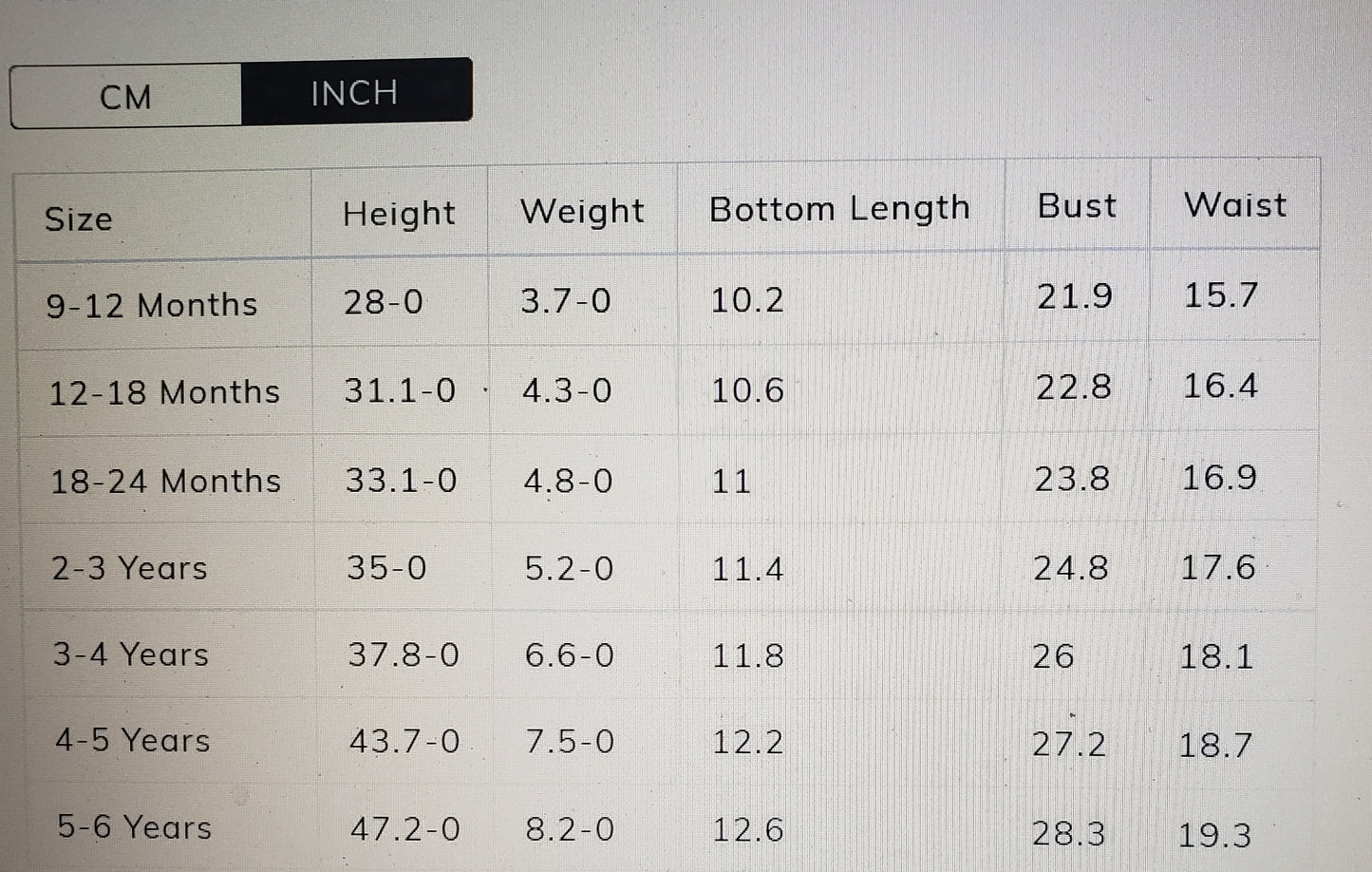Click the Weight column header

pyautogui.click(x=582, y=211)
